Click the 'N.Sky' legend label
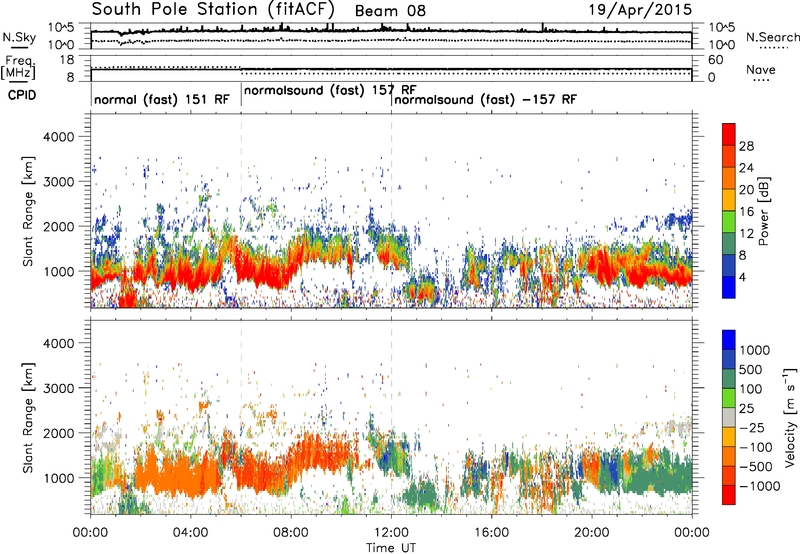 pyautogui.click(x=19, y=37)
